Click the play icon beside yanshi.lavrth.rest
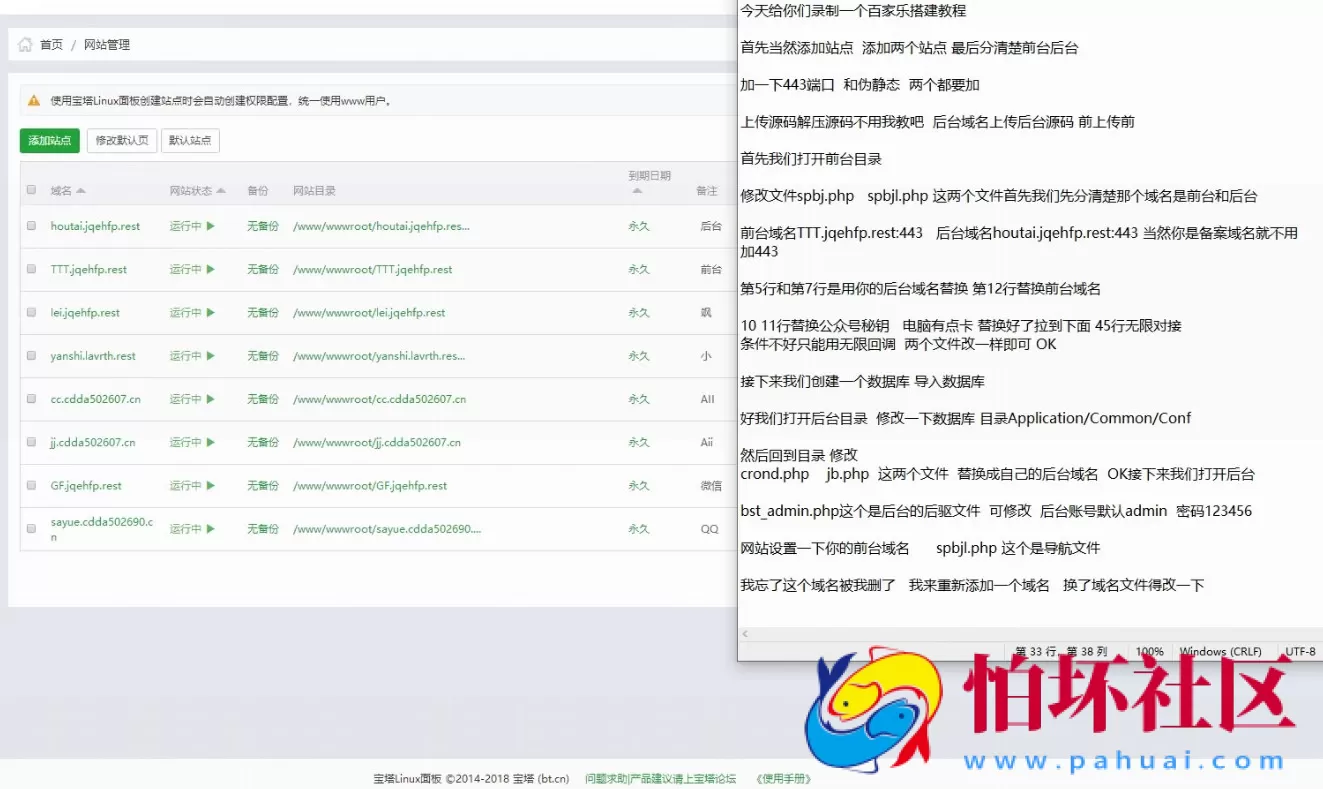1323x789 pixels. (x=209, y=355)
